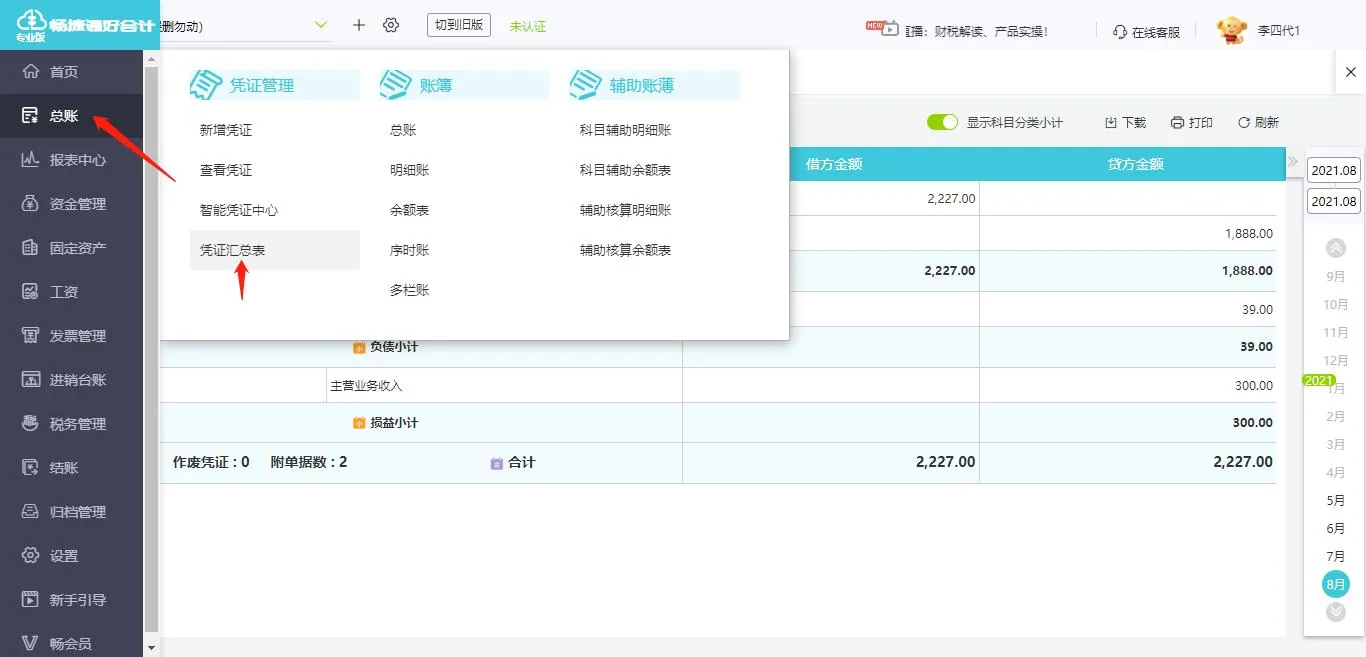Open the 首页 home sidebar item

coord(72,72)
